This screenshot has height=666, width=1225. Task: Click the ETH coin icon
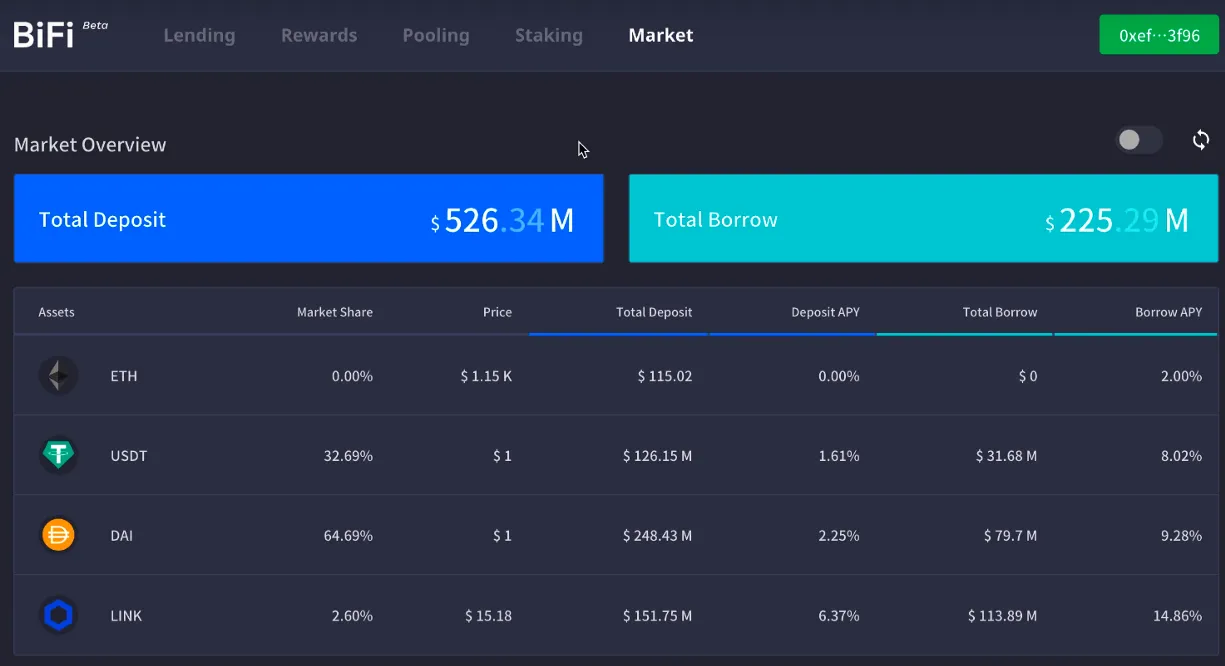(x=58, y=376)
